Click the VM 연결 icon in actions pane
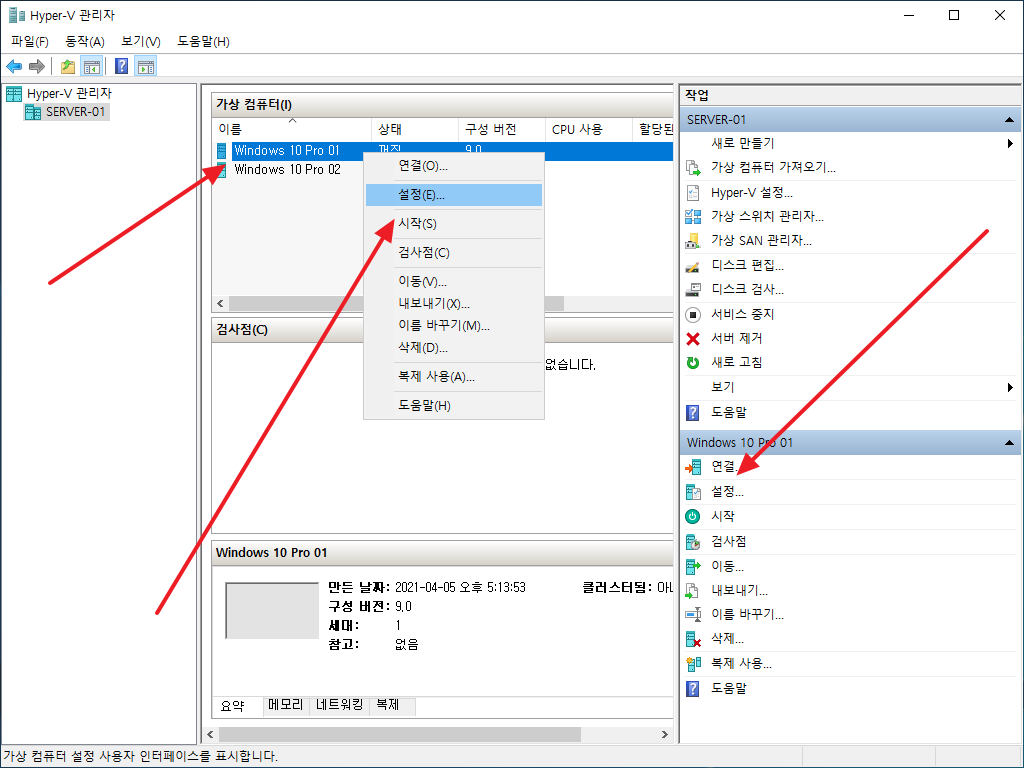Viewport: 1024px width, 768px height. (x=693, y=467)
